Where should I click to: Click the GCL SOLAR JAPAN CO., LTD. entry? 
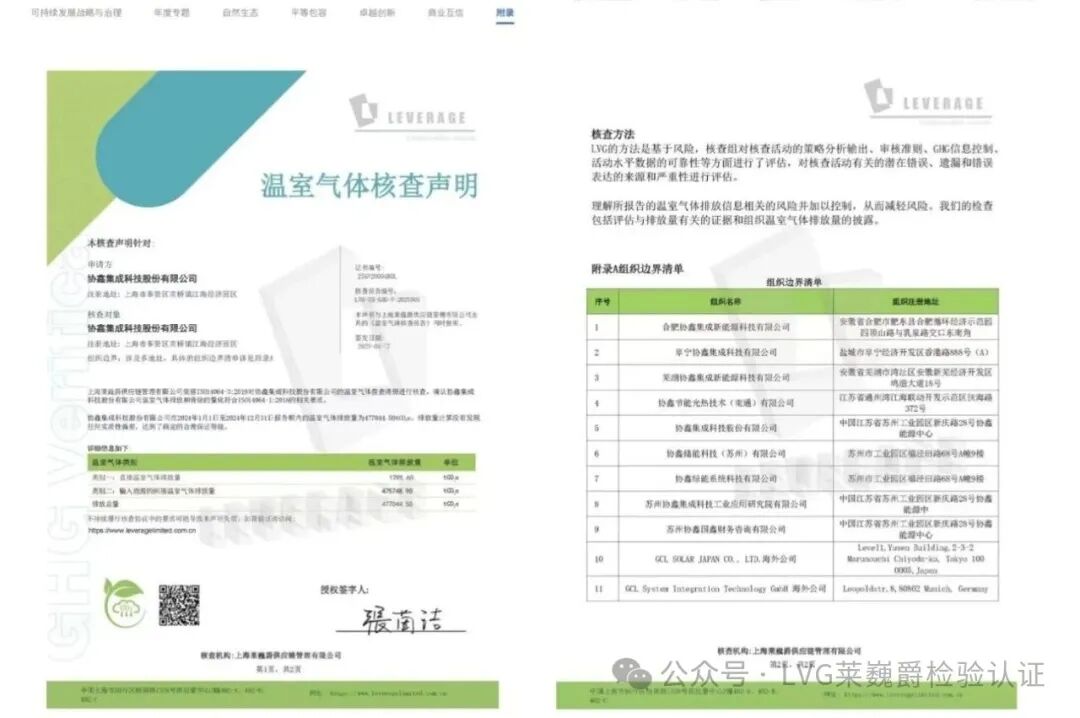(x=726, y=559)
